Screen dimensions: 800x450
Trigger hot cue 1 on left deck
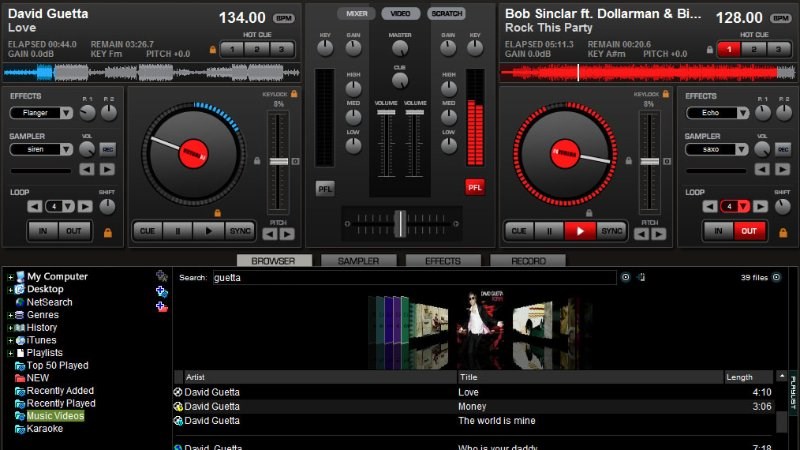pos(232,49)
